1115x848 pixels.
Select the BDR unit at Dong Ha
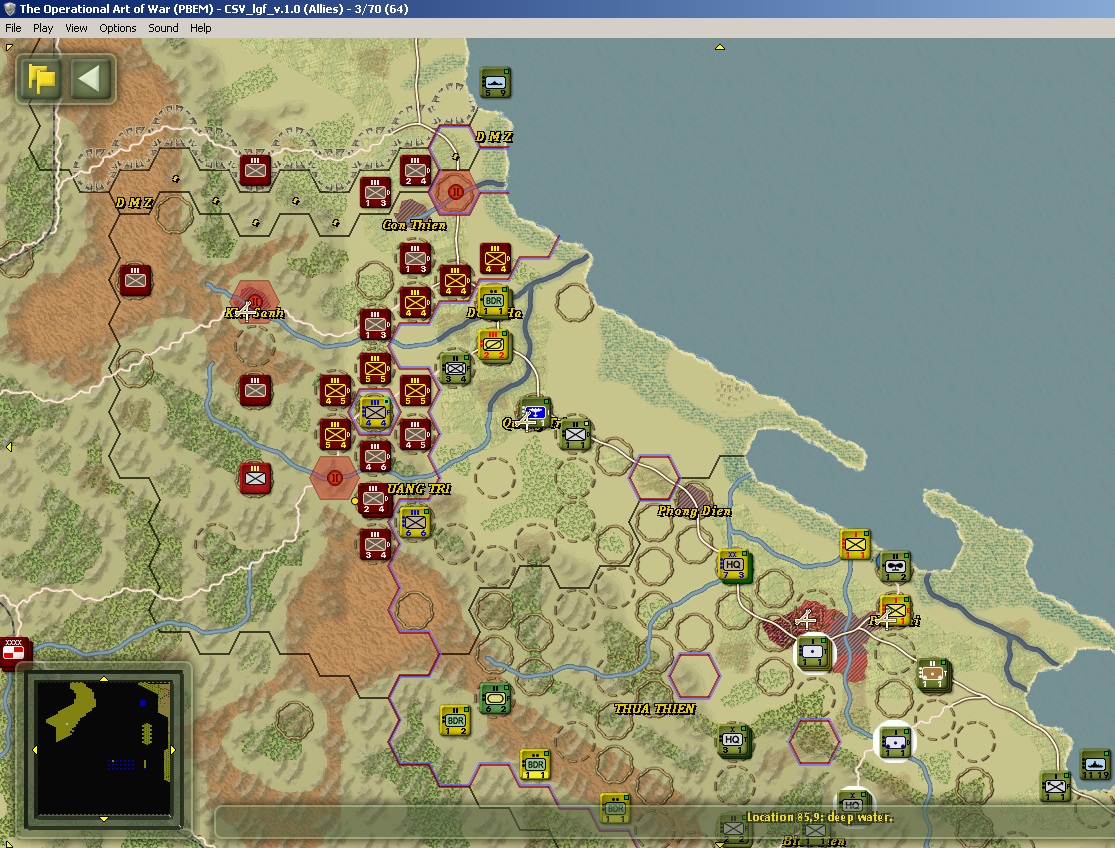click(494, 301)
